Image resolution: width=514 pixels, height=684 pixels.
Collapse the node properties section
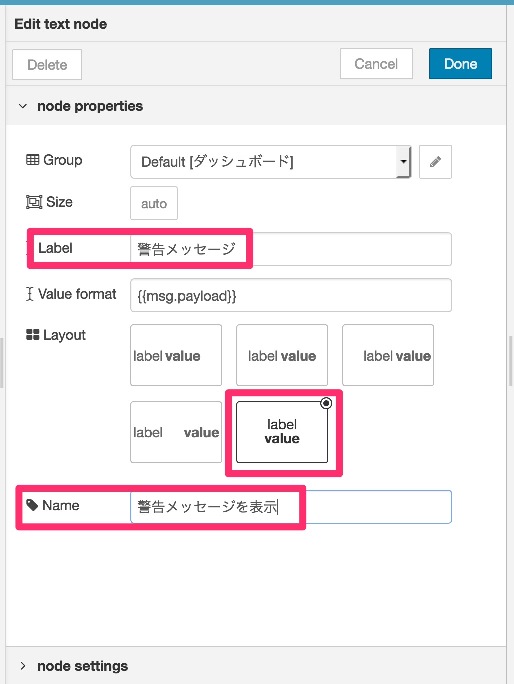click(x=23, y=106)
